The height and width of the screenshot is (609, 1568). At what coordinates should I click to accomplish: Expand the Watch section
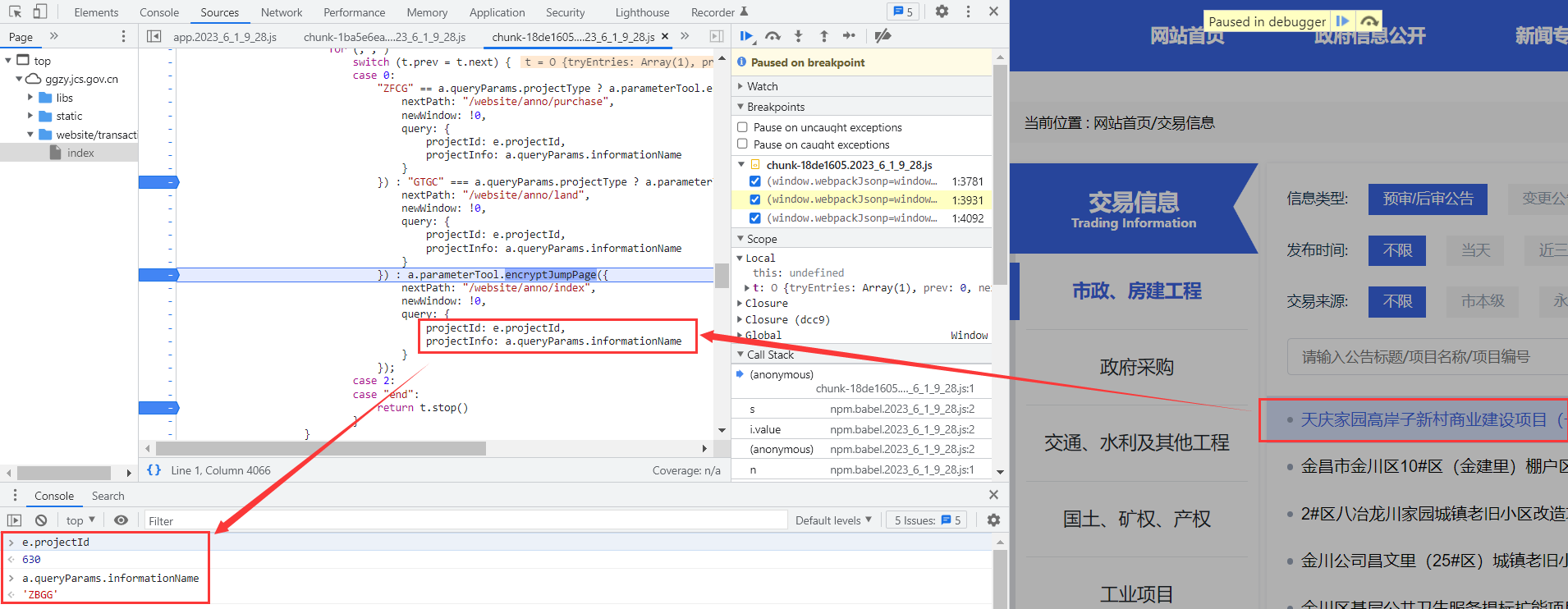click(x=762, y=86)
